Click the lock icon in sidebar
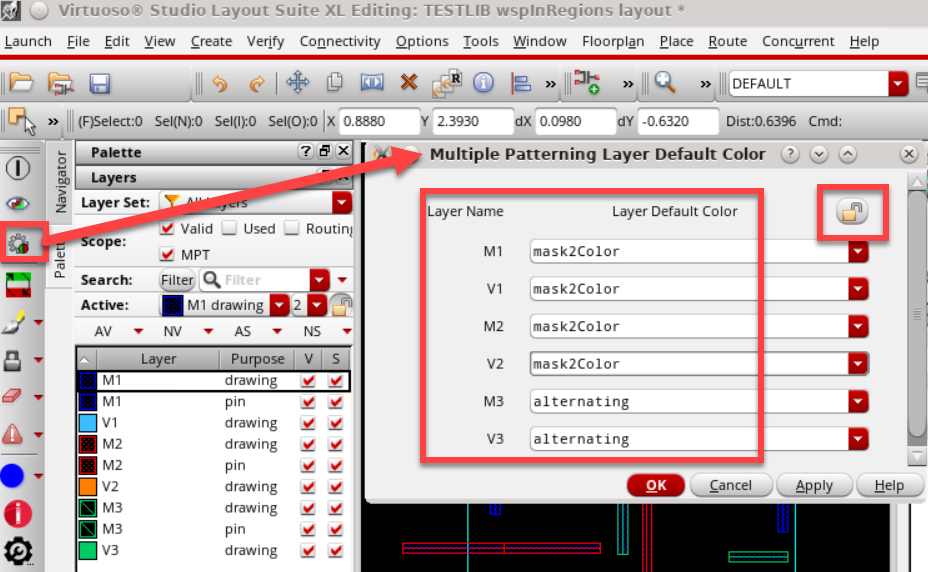 point(12,360)
